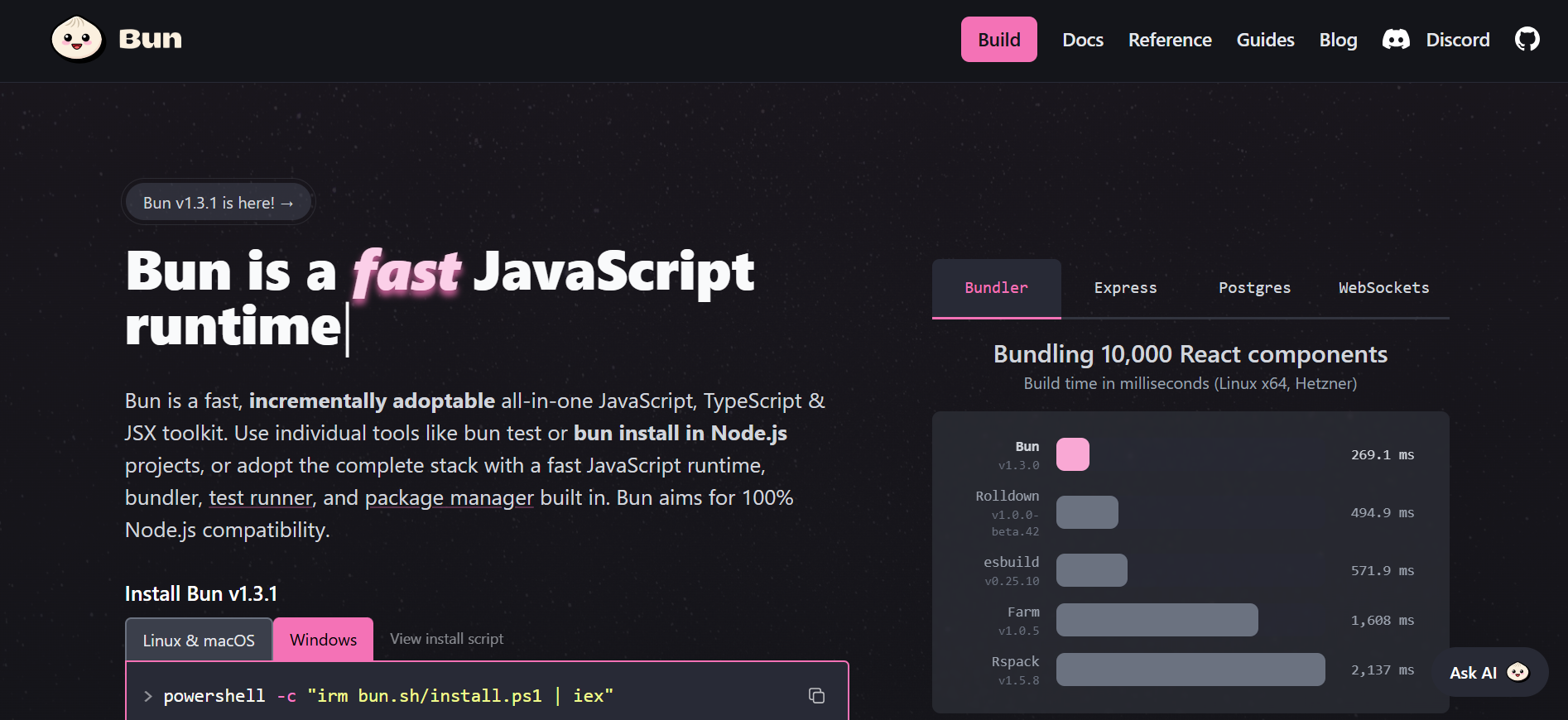Click the Discord logo icon

click(1396, 40)
